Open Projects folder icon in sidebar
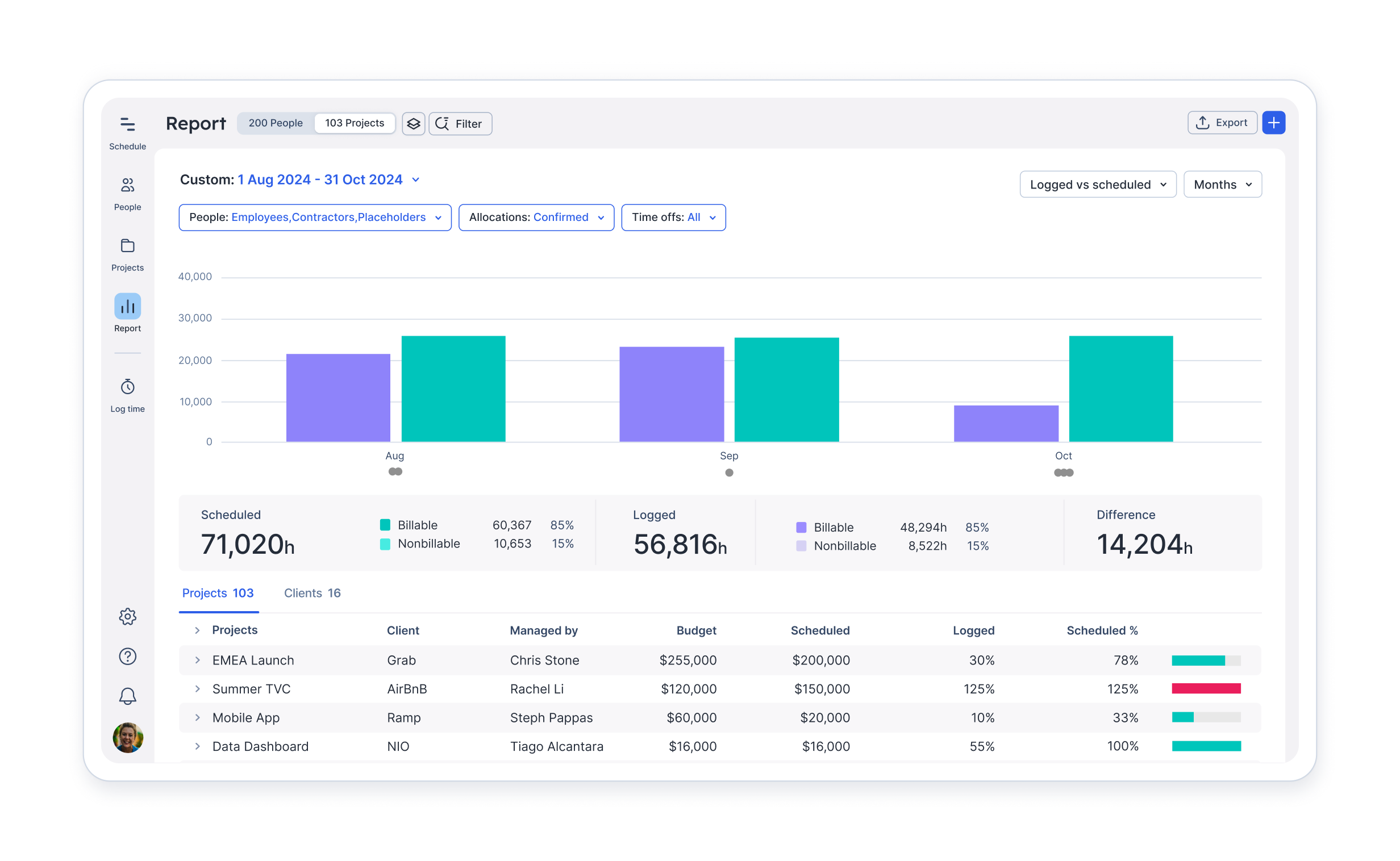 127,246
